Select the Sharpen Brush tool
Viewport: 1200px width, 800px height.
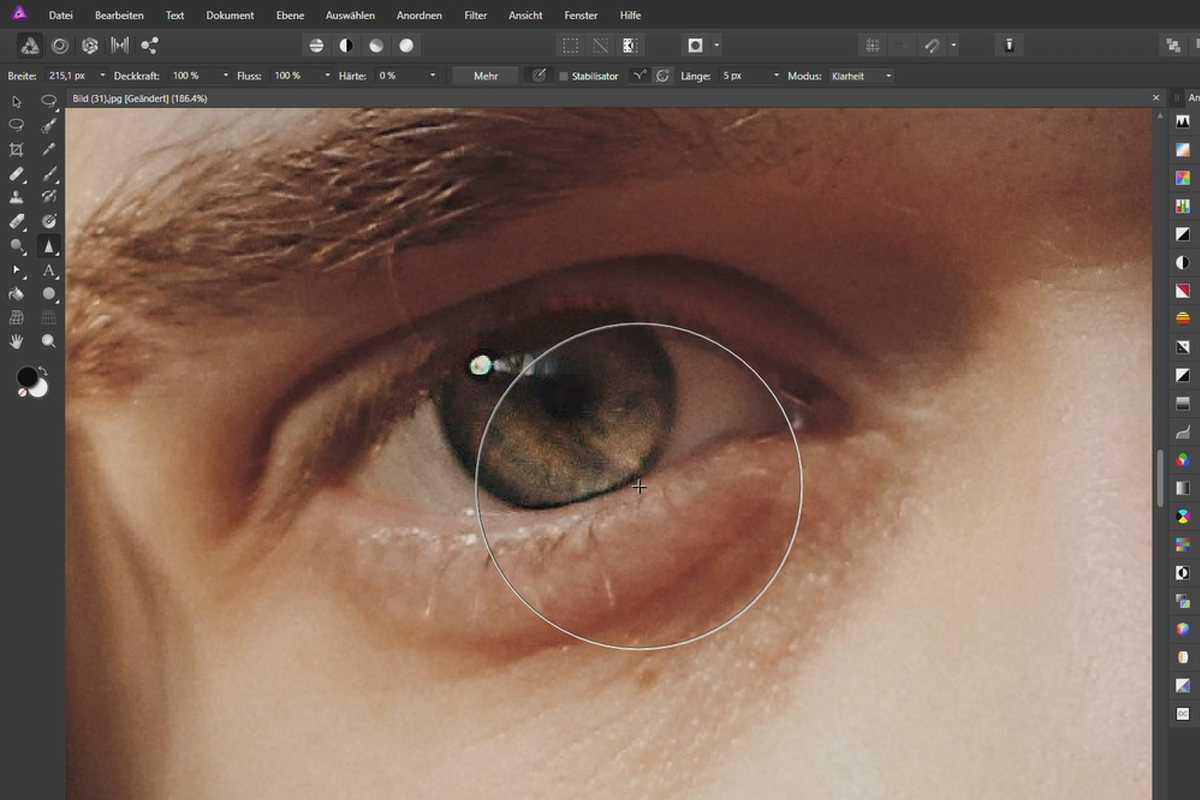[x=48, y=245]
